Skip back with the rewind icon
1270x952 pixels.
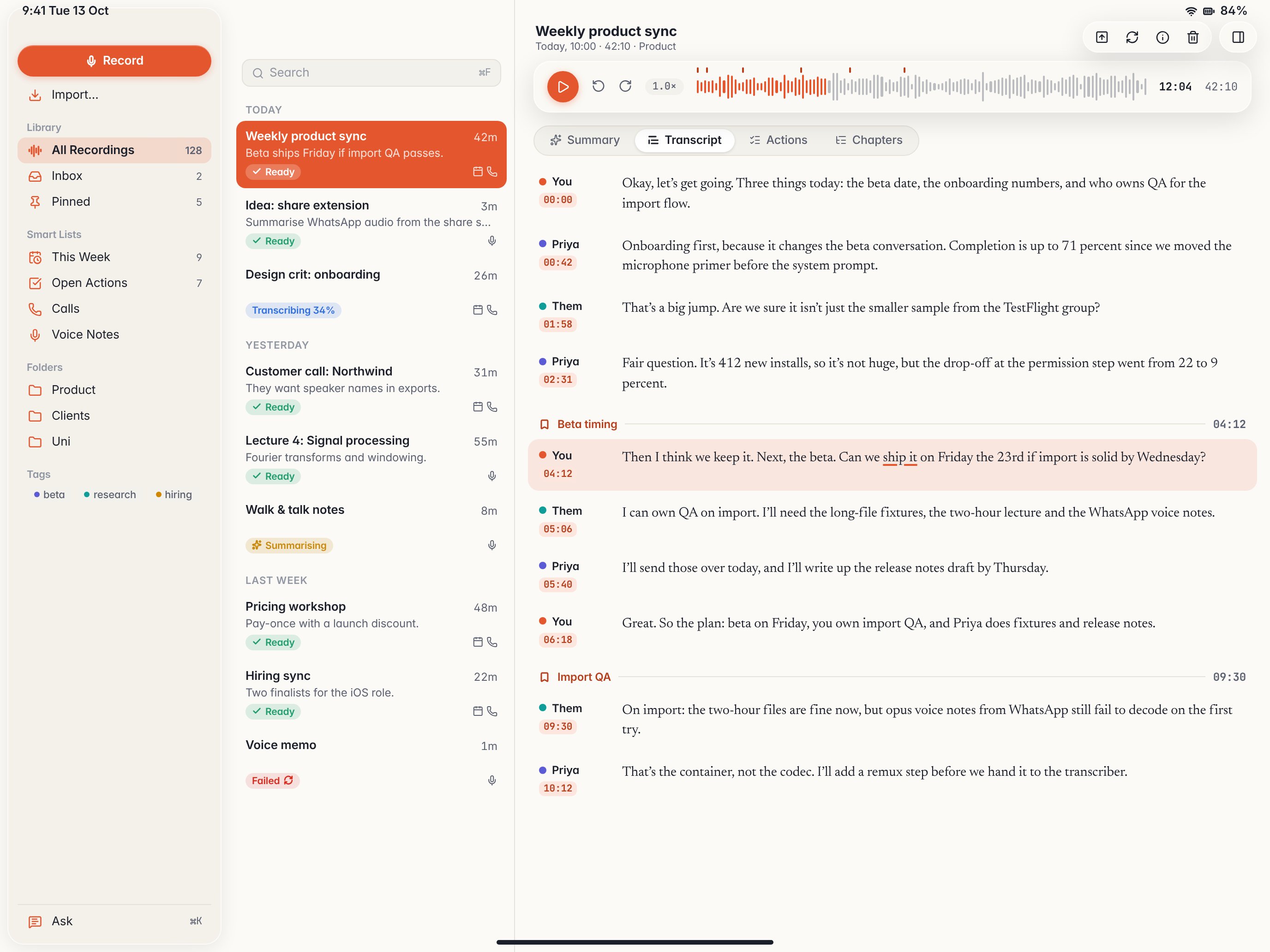click(x=598, y=86)
